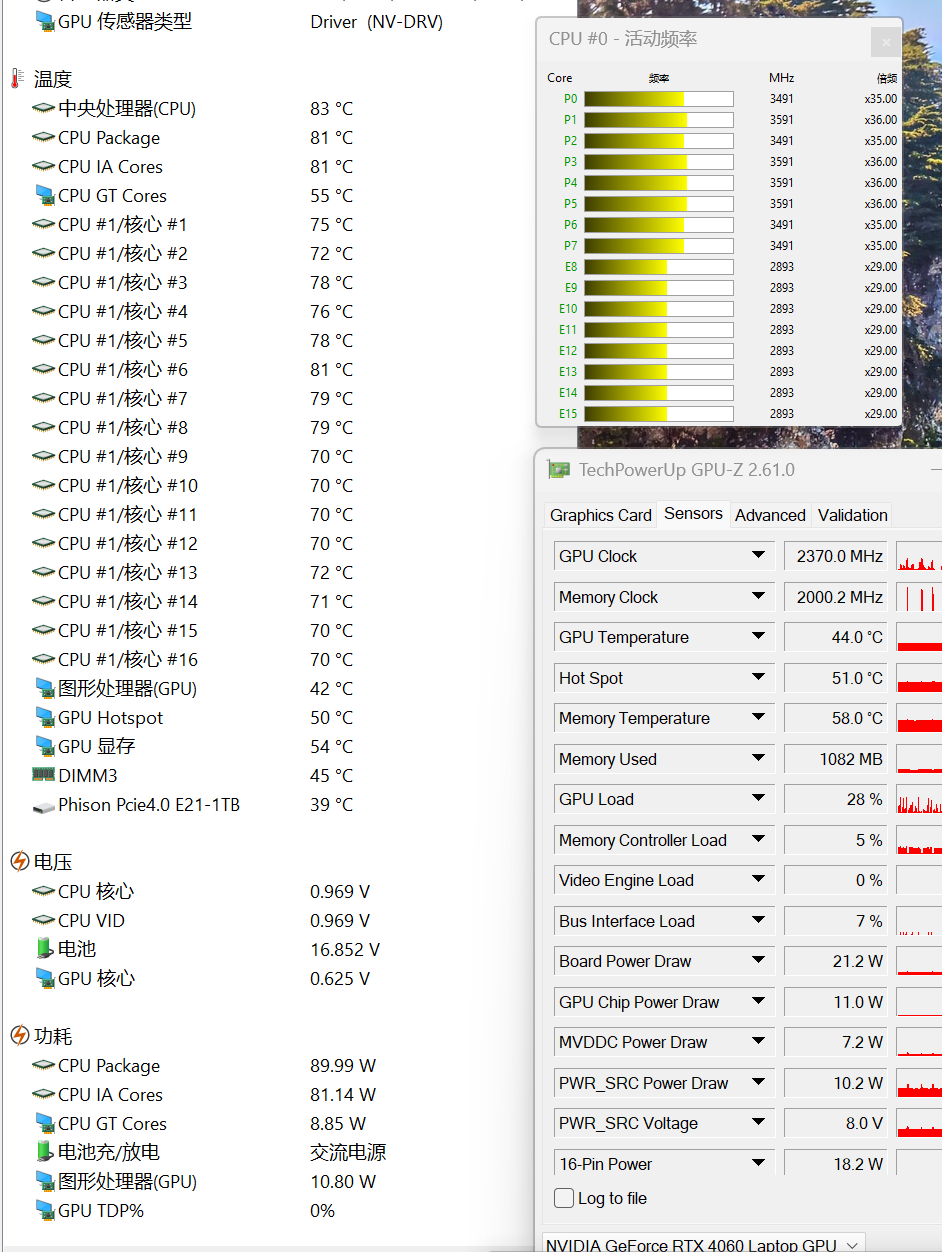Click the 16.852 V battery voltage value
Viewport: 942px width, 1252px height.
coord(345,949)
